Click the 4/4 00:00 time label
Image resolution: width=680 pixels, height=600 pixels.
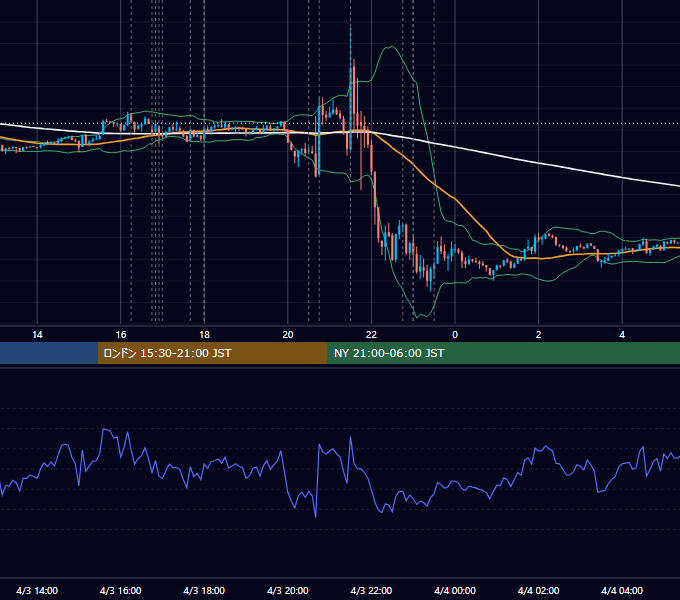pos(455,590)
